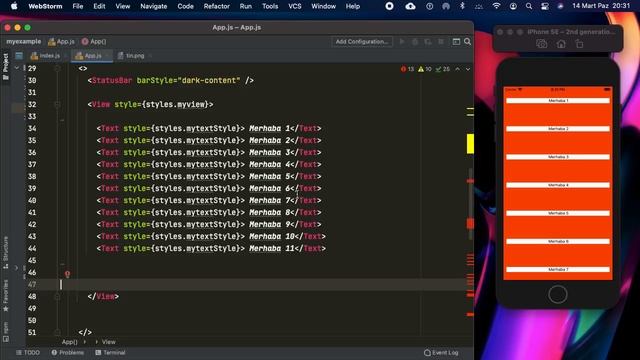
Task: Open the Apple menu
Action: click(x=14, y=6)
